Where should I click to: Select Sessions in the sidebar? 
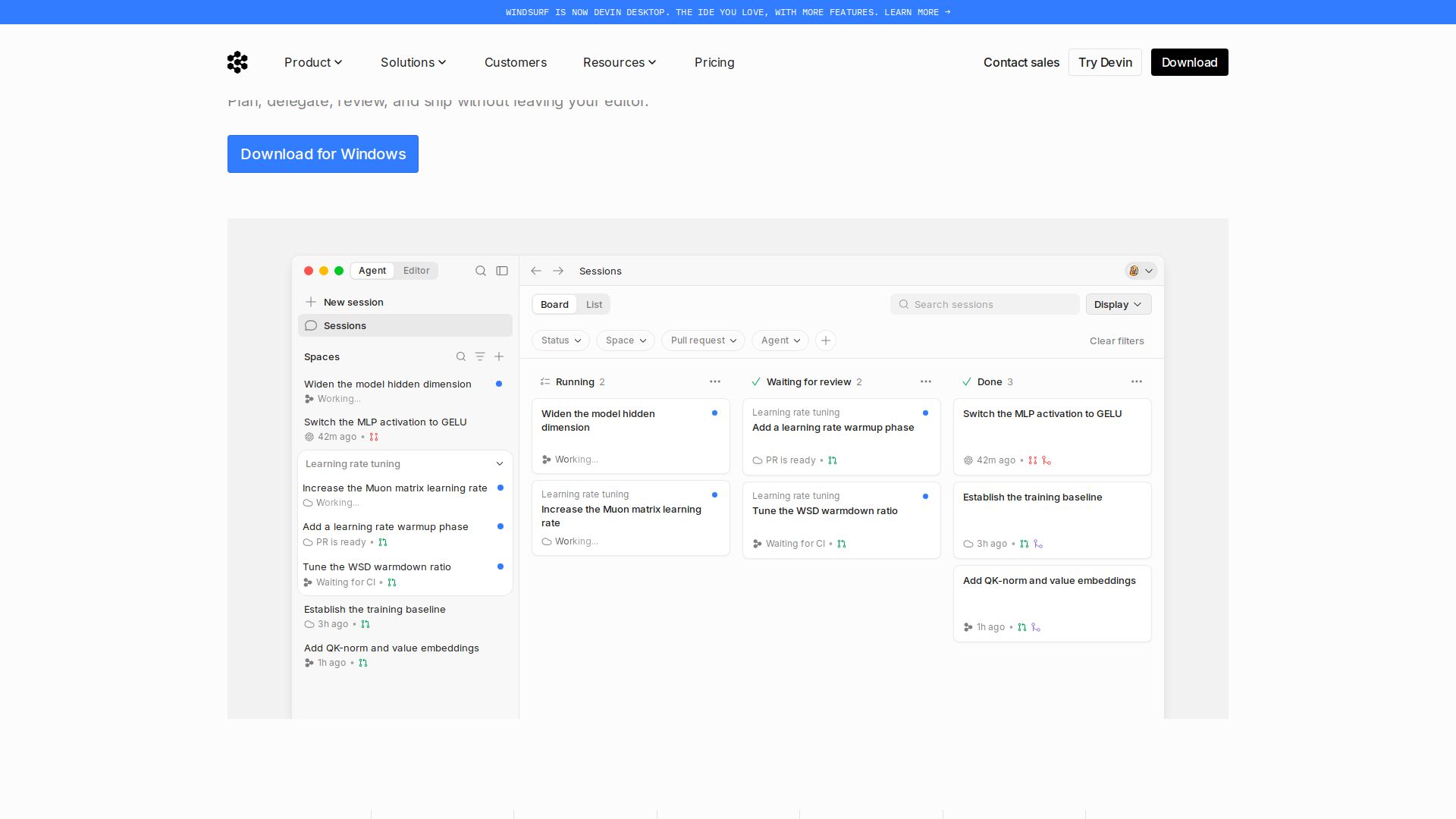pos(405,325)
